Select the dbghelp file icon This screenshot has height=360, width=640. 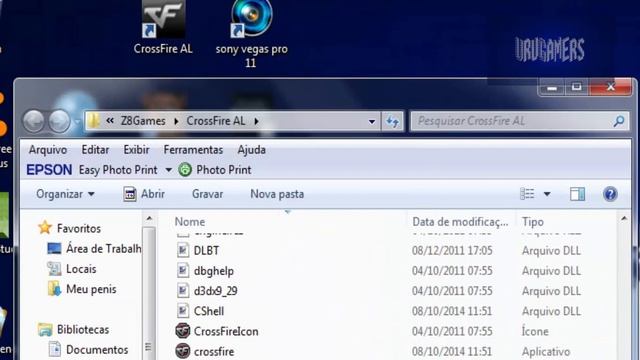[183, 271]
